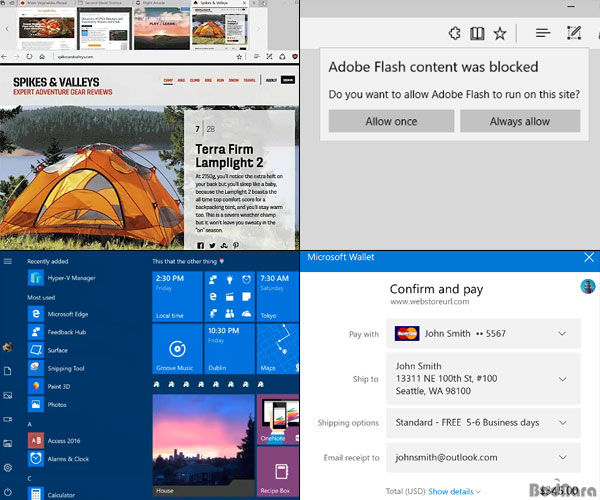Launch Paint 3D from Start list

tap(49, 386)
